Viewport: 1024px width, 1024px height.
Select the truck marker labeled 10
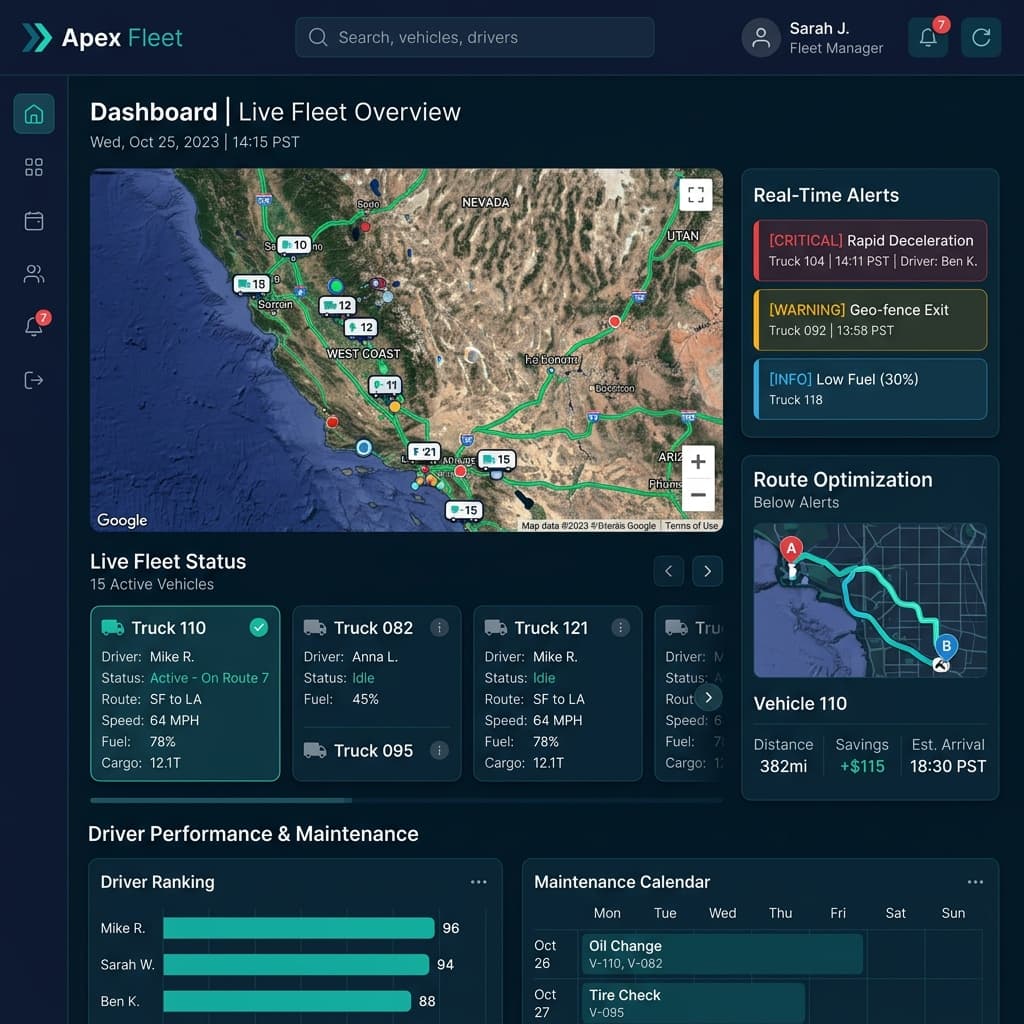(294, 245)
